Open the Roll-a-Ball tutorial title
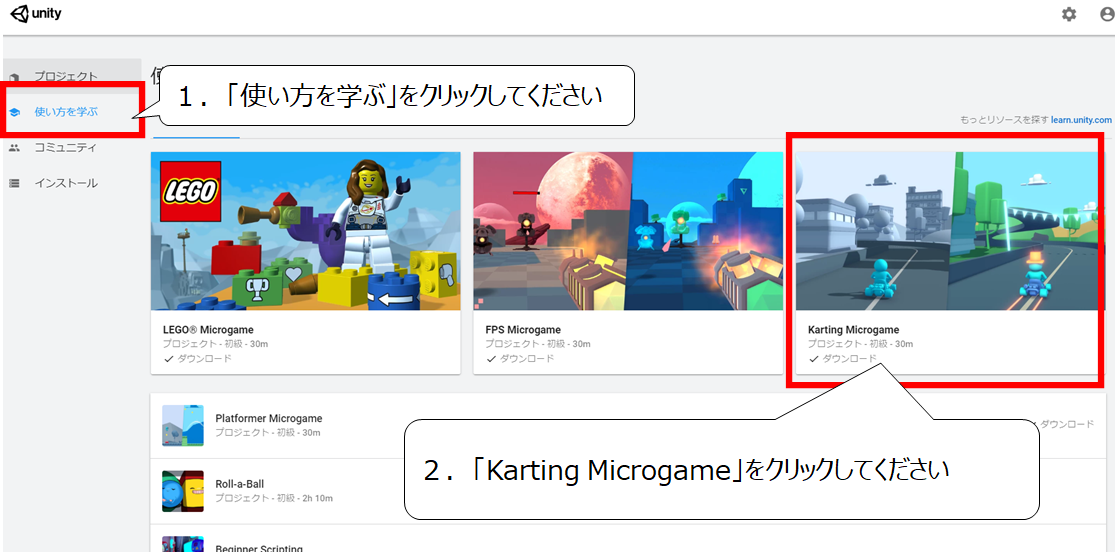Viewport: 1115px width, 552px height. coord(240,484)
